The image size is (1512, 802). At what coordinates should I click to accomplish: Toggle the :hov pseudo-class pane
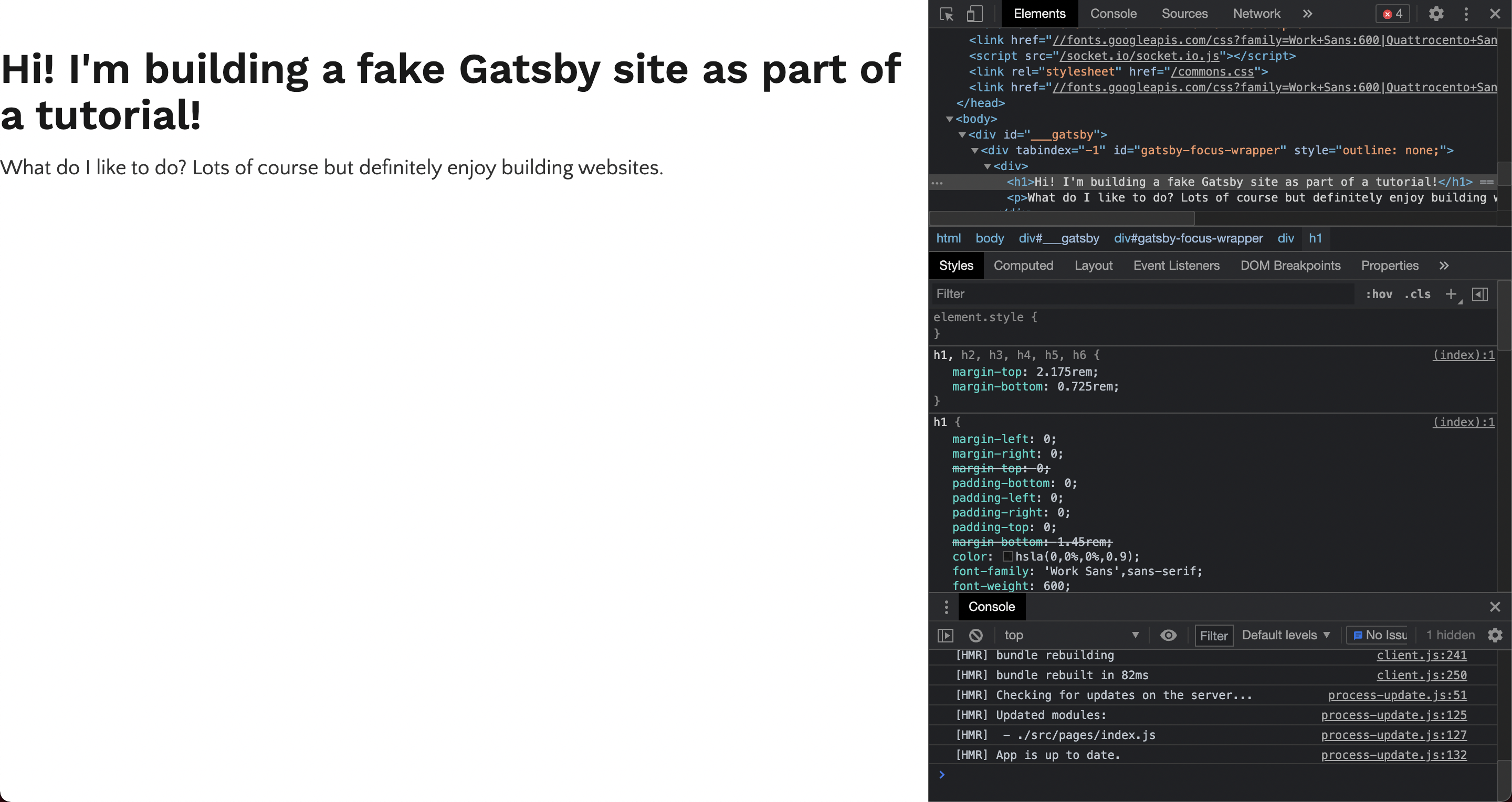click(1379, 294)
